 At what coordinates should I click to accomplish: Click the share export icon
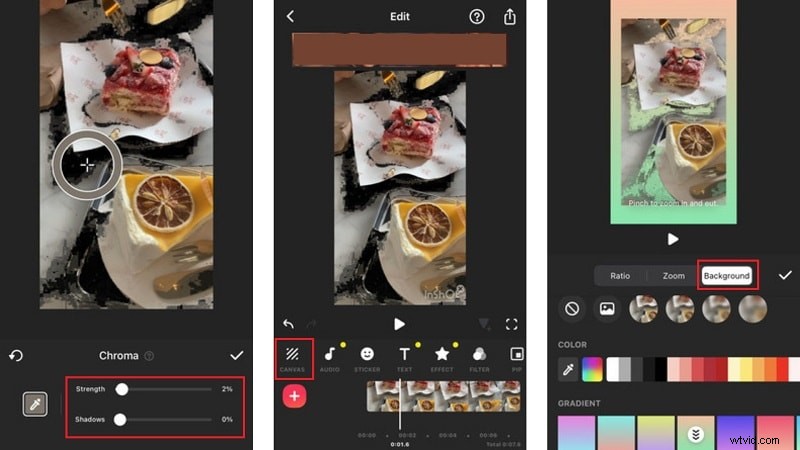pyautogui.click(x=510, y=17)
